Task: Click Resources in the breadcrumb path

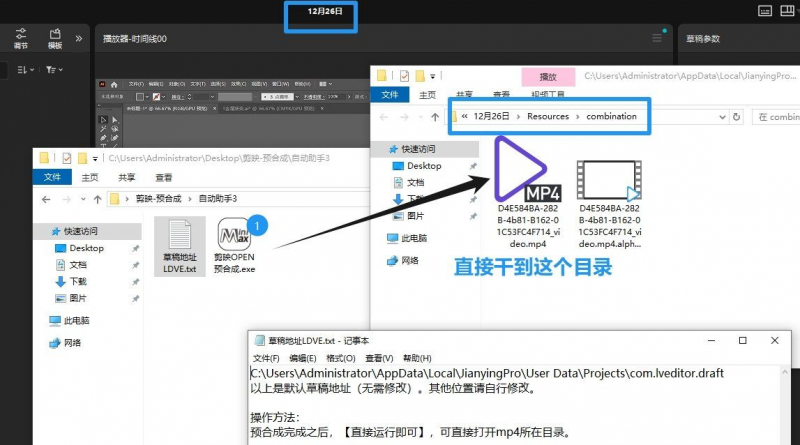Action: pyautogui.click(x=548, y=116)
